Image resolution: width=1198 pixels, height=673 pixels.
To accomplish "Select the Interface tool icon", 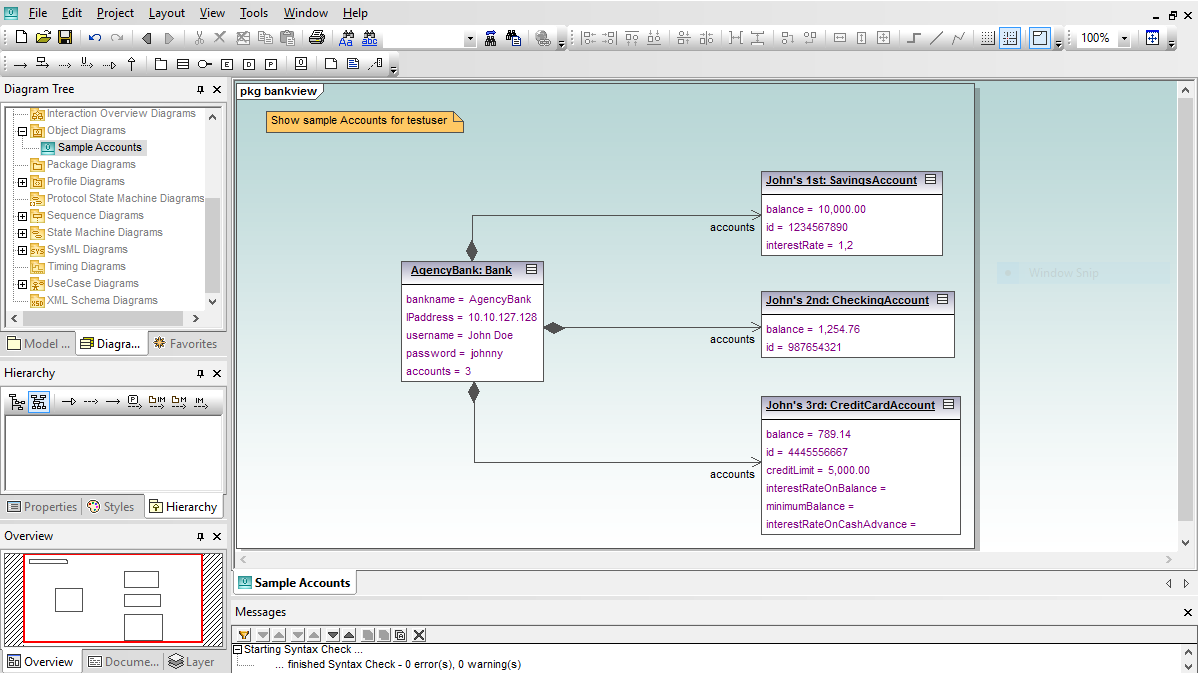I will (x=205, y=64).
